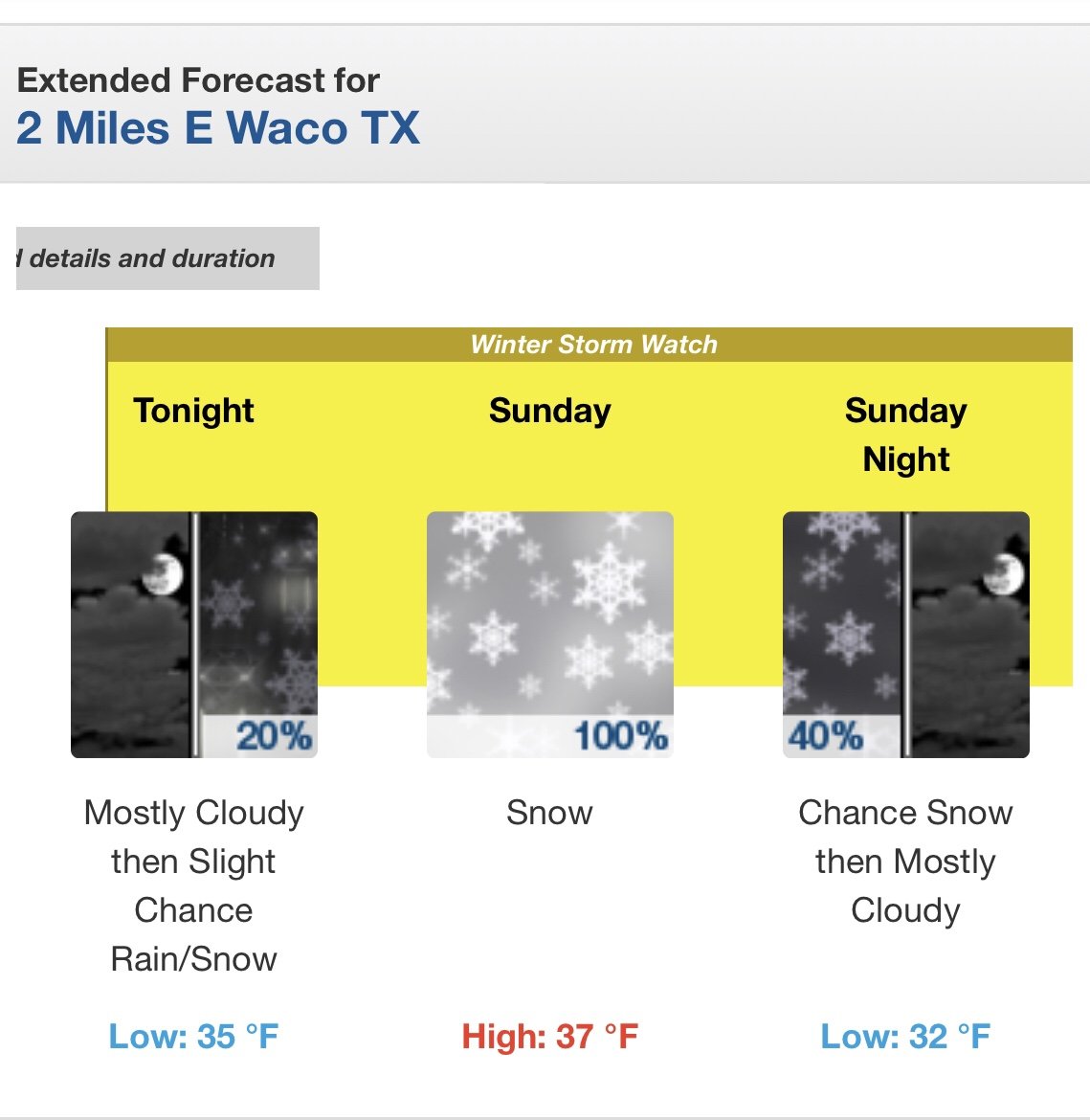1090x1120 pixels.
Task: Click the Tonight cloudy-then-snow forecast icon
Action: point(194,635)
